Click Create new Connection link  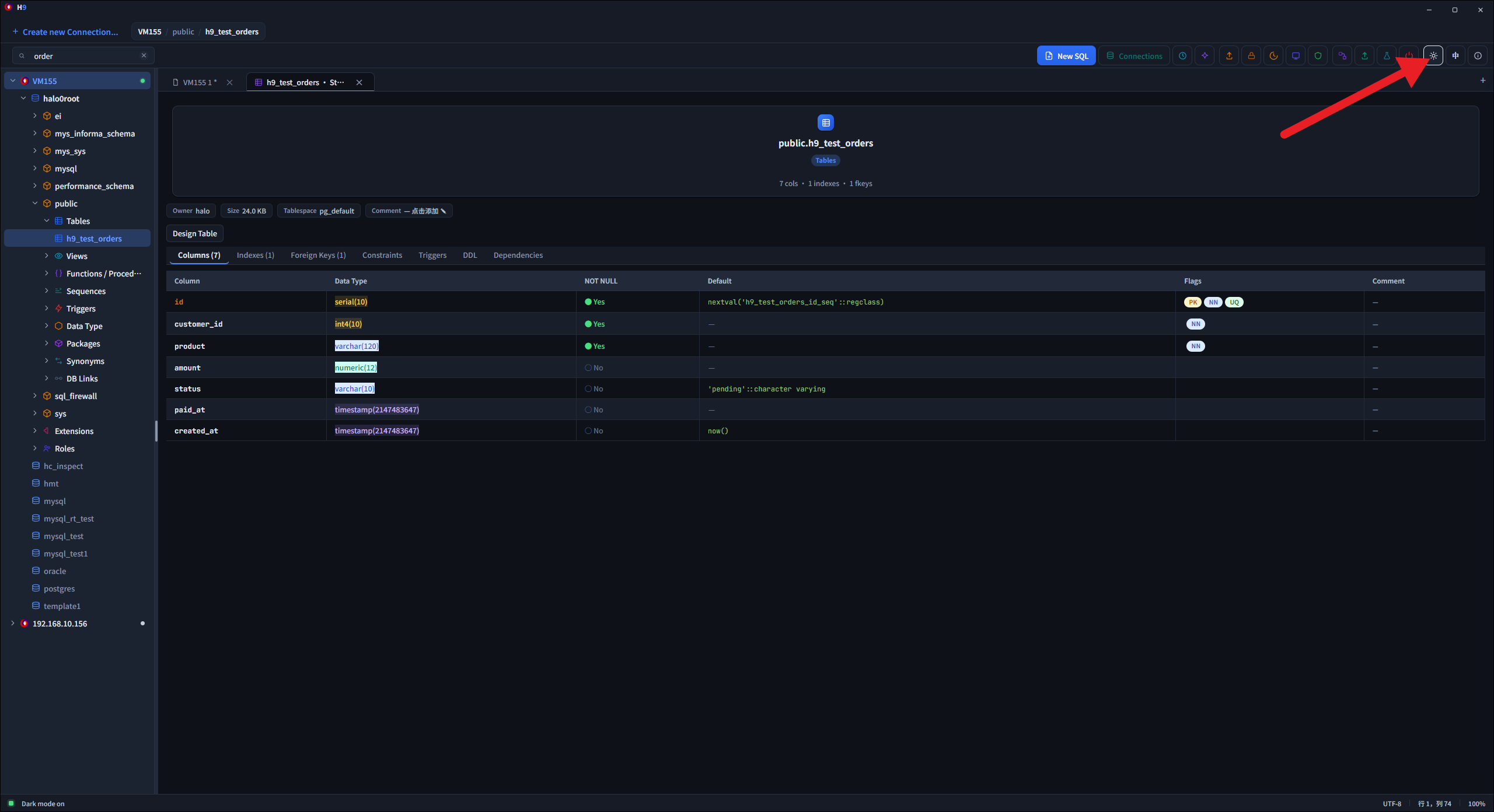point(65,32)
